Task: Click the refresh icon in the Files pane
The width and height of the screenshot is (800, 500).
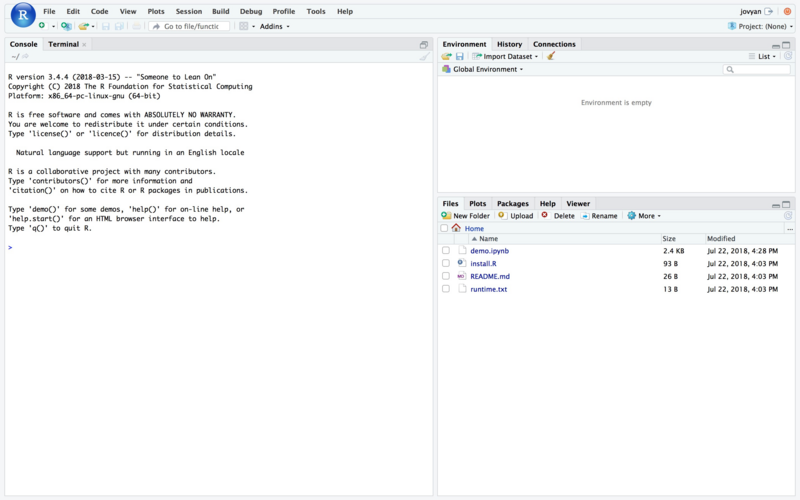Action: click(x=788, y=216)
